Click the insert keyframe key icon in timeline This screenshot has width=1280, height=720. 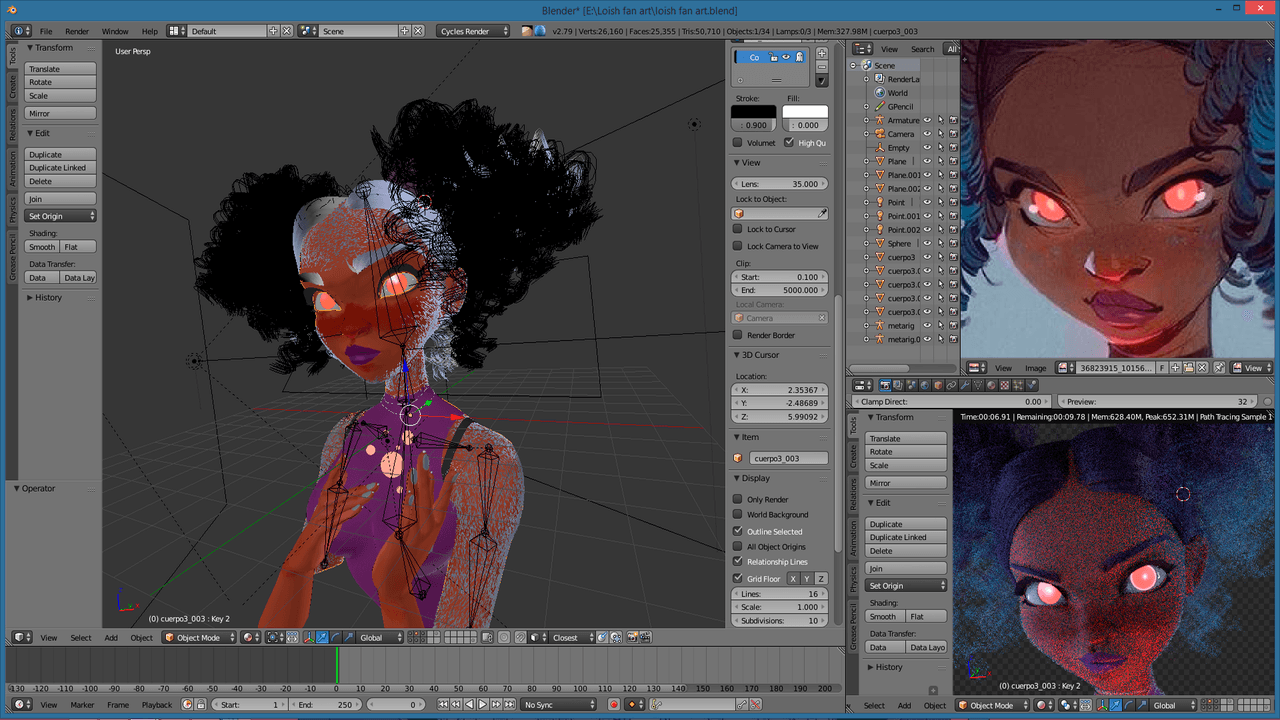pos(742,704)
